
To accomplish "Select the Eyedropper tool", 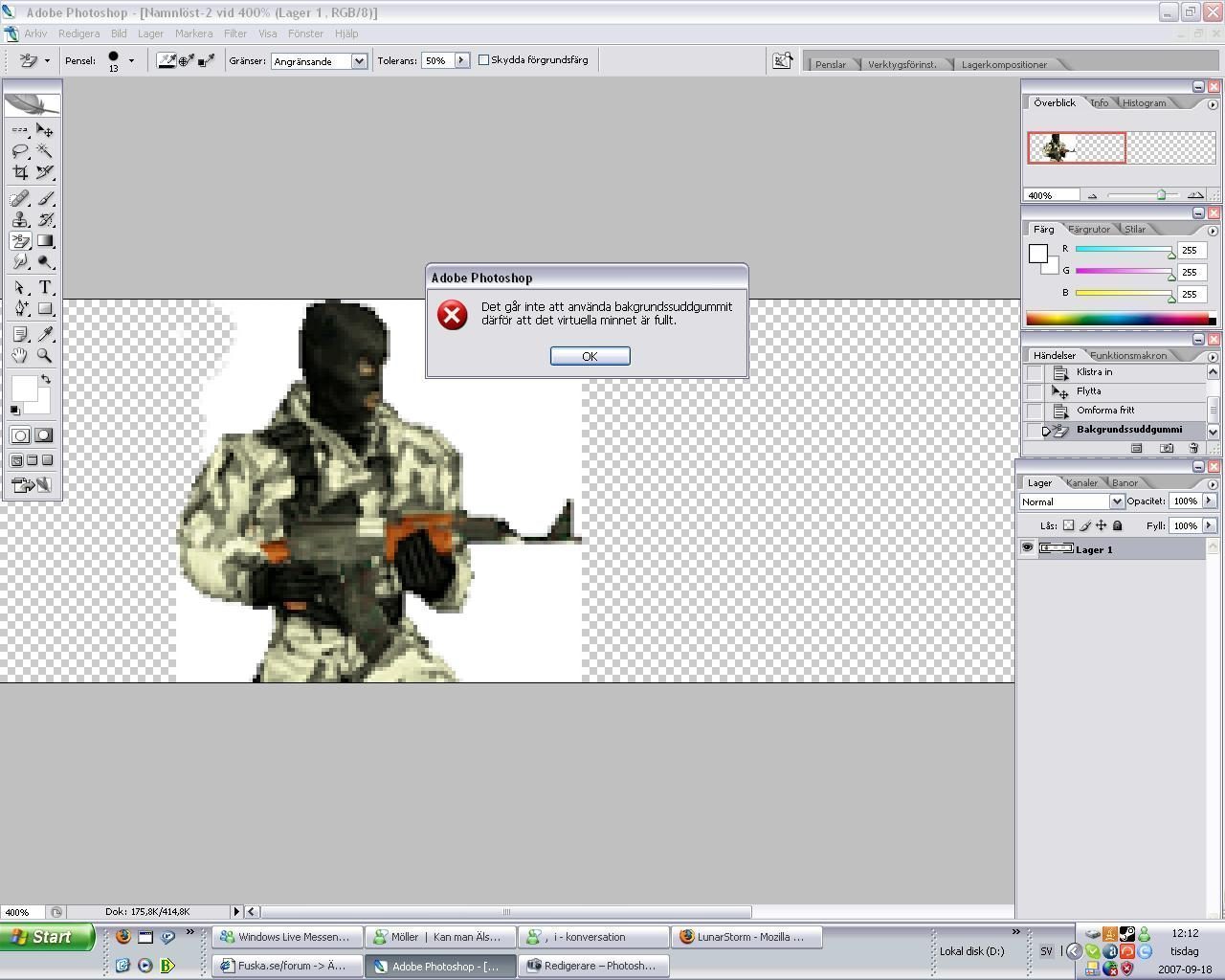I will pos(44,334).
